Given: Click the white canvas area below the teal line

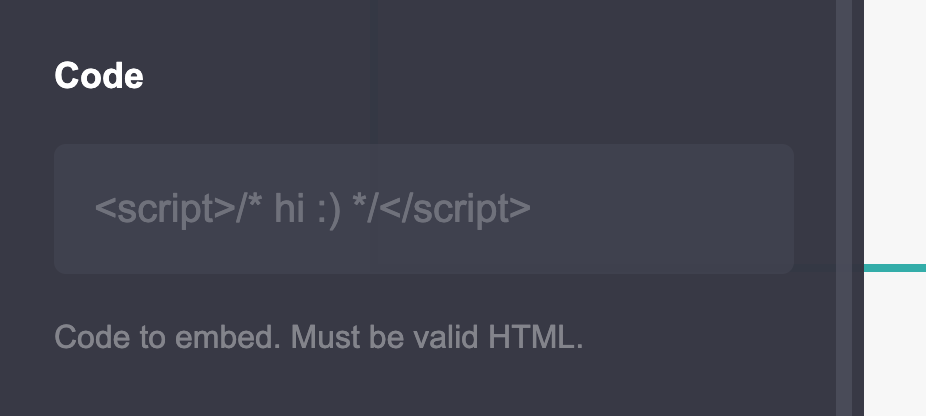Looking at the screenshot, I should pos(895,344).
